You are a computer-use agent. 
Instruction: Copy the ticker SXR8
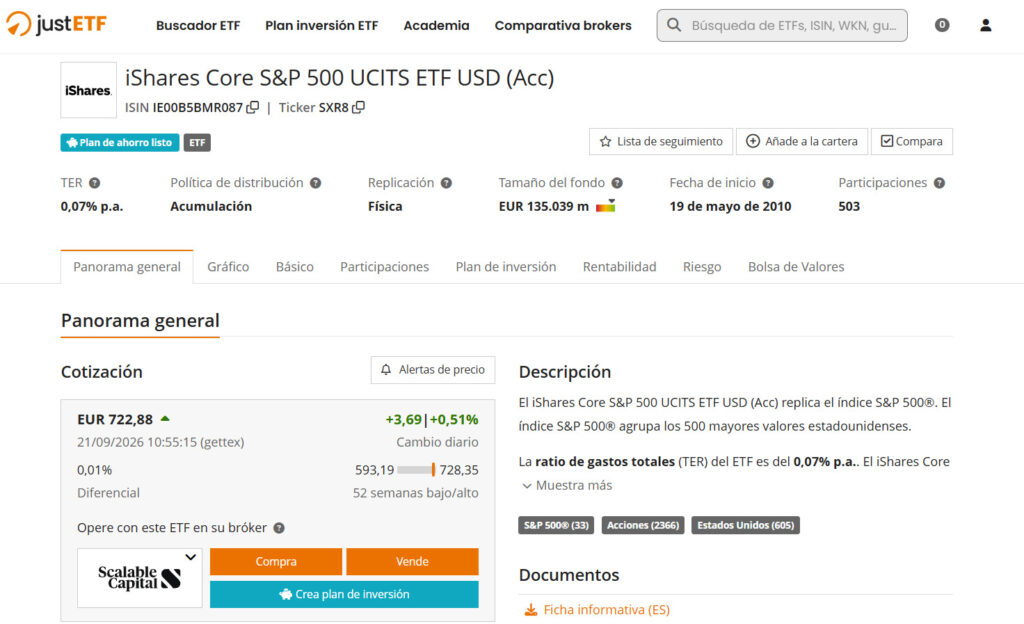[359, 107]
